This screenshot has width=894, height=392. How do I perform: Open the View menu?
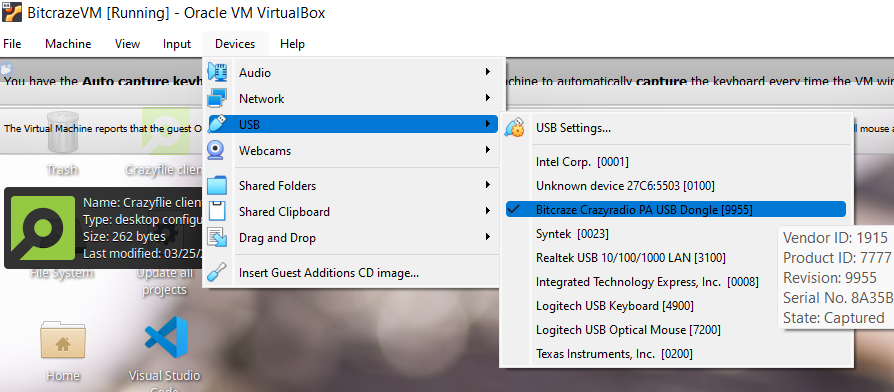(x=127, y=44)
